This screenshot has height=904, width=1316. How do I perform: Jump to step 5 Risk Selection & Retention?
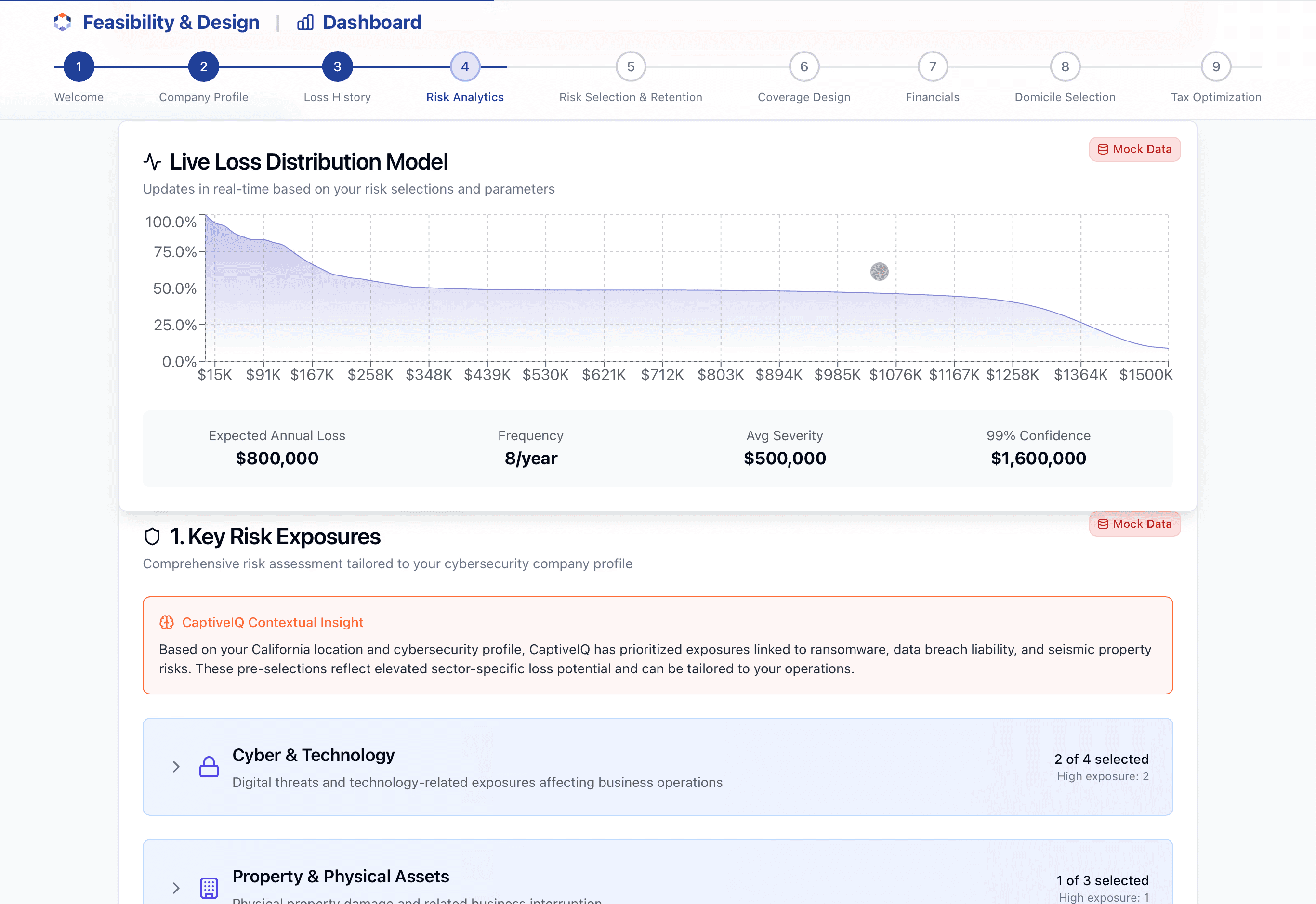click(x=631, y=67)
